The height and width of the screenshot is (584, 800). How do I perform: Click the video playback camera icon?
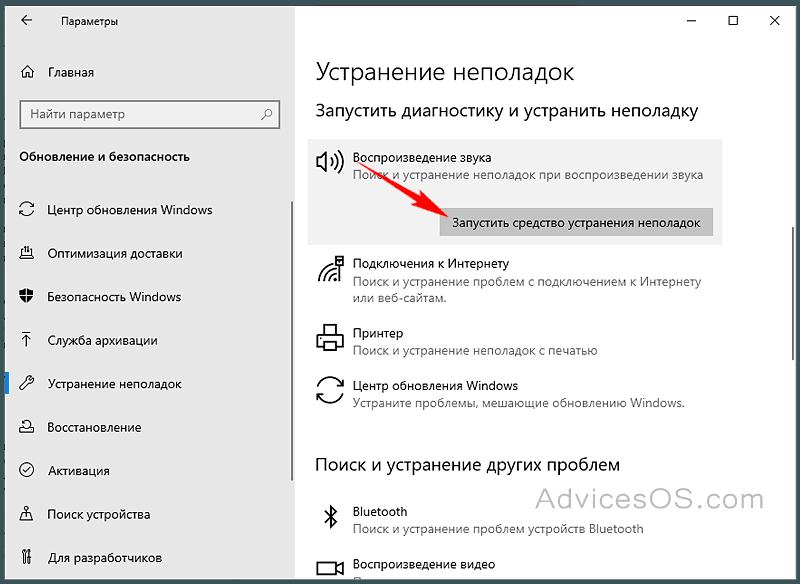[x=330, y=568]
